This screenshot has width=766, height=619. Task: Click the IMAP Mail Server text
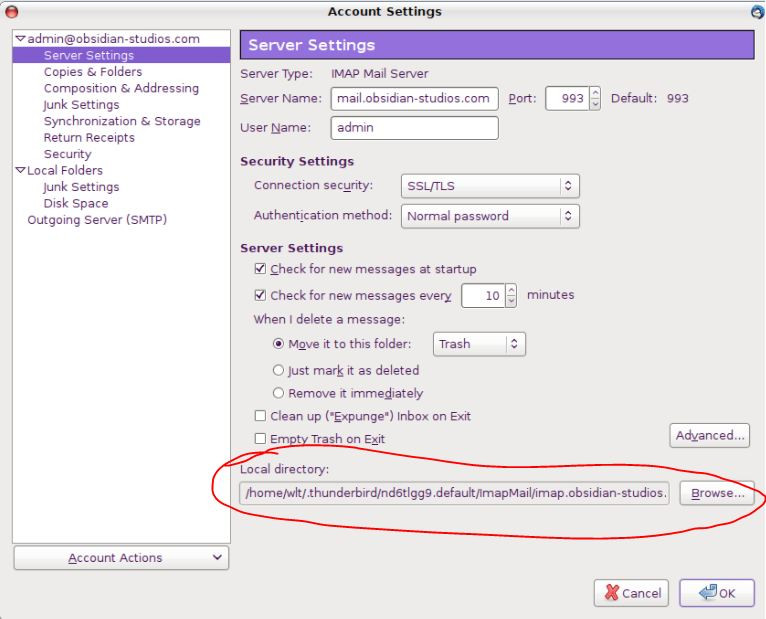pyautogui.click(x=380, y=74)
